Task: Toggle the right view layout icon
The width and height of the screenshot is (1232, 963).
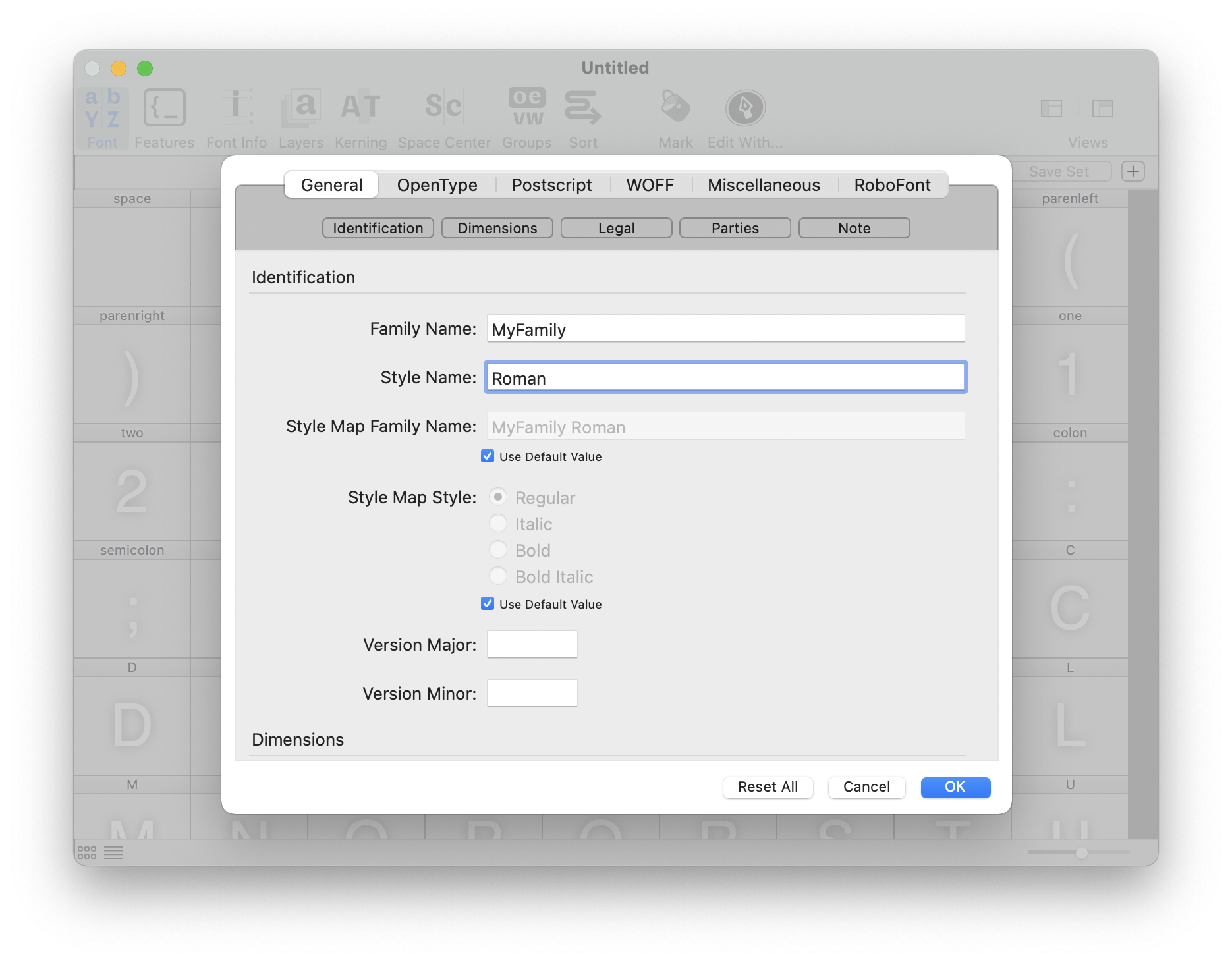Action: tap(1102, 108)
